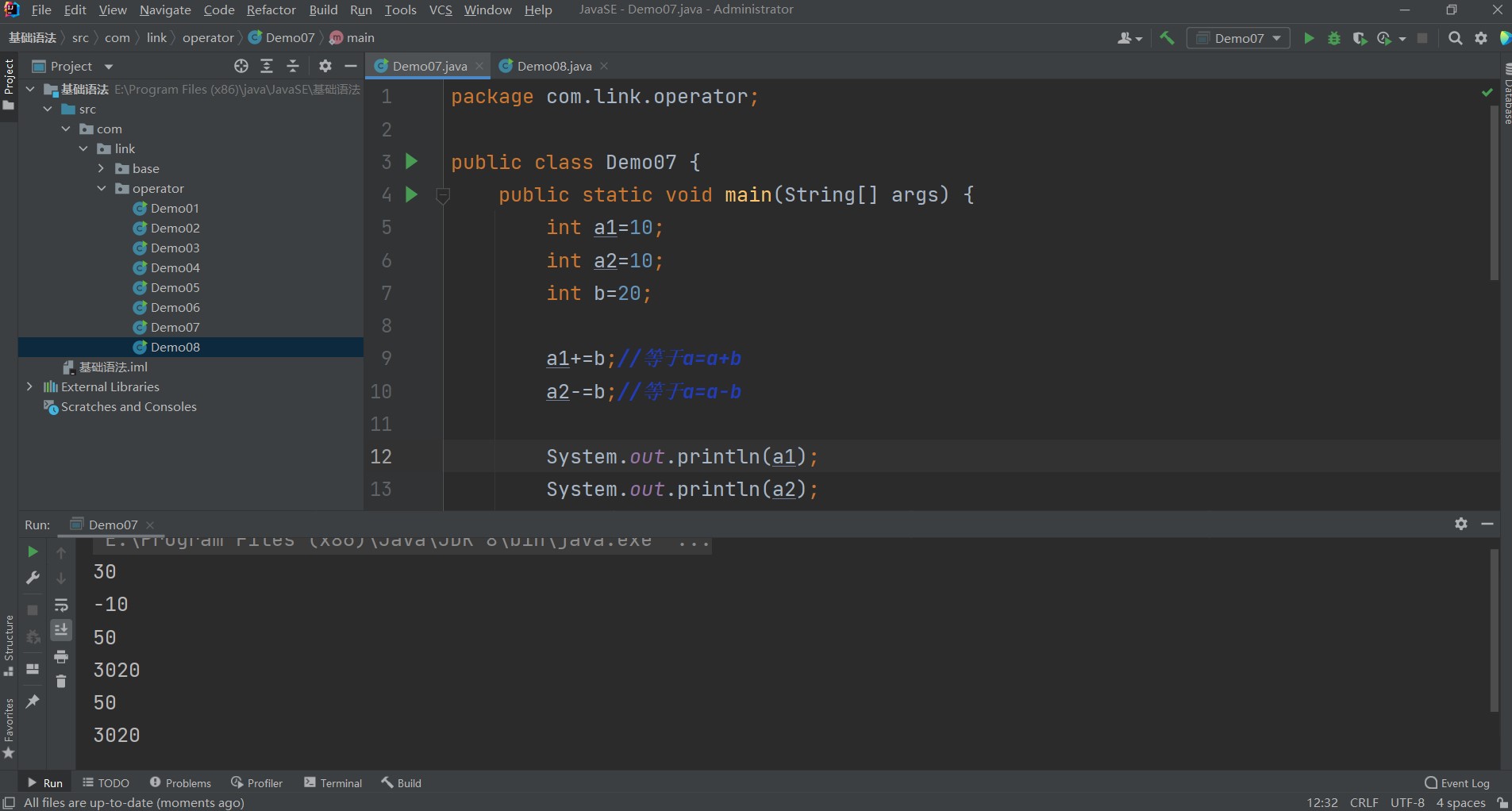Build project with the hammer icon
Viewport: 1512px width, 811px height.
tap(1167, 38)
